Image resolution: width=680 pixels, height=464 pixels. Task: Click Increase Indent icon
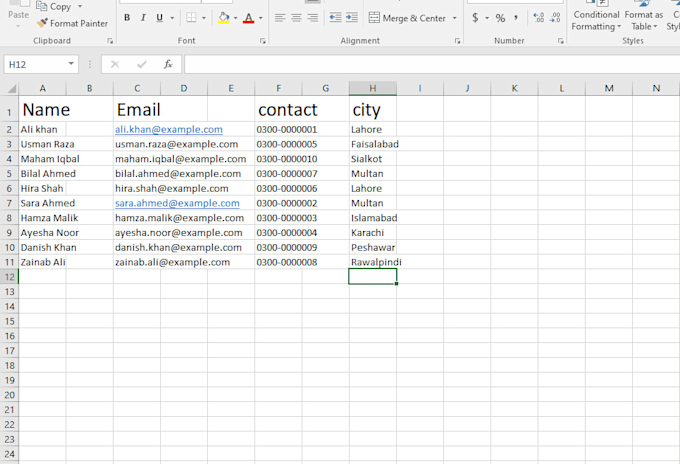pos(352,18)
